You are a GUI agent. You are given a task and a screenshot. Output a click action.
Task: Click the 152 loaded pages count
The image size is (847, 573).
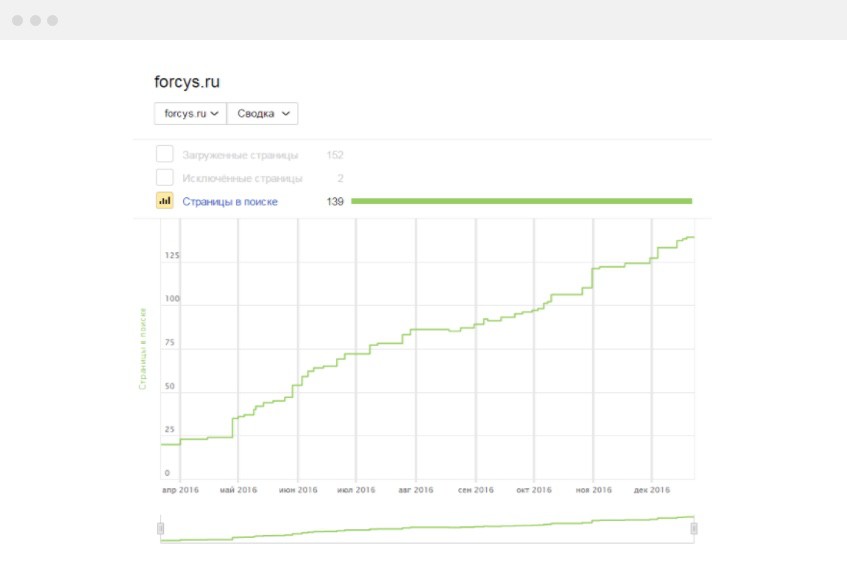click(x=335, y=155)
